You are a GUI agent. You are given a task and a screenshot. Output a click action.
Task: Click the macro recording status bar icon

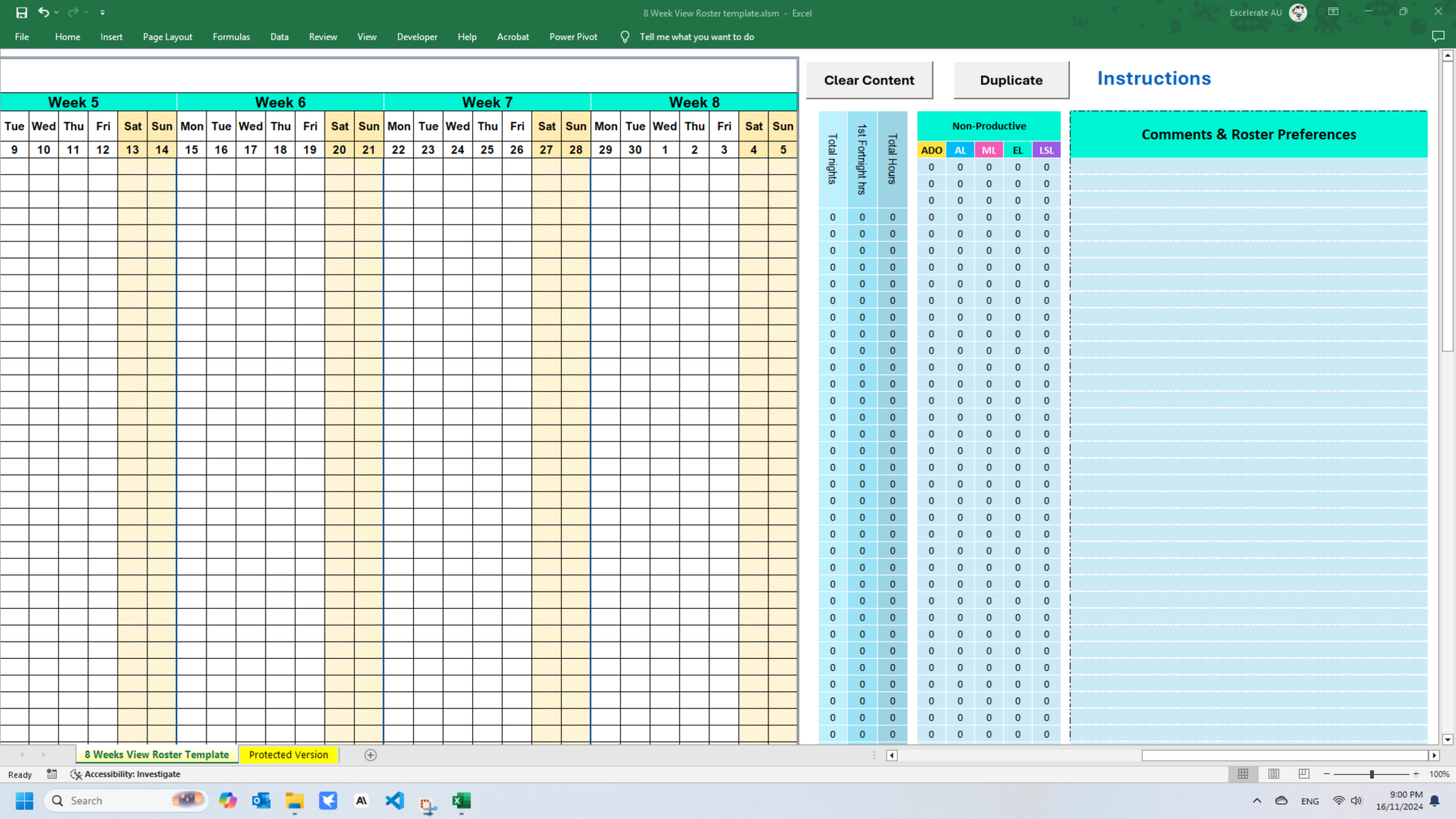click(52, 774)
